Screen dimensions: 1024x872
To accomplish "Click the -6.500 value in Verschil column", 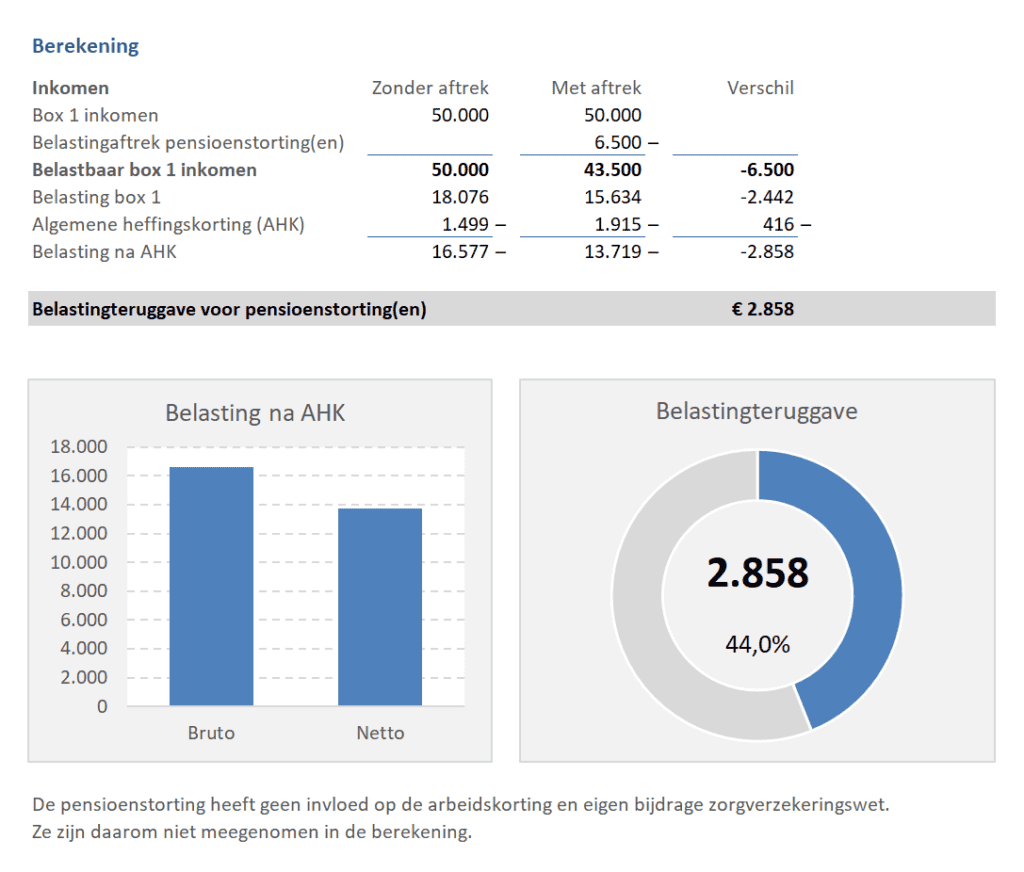I will point(768,169).
